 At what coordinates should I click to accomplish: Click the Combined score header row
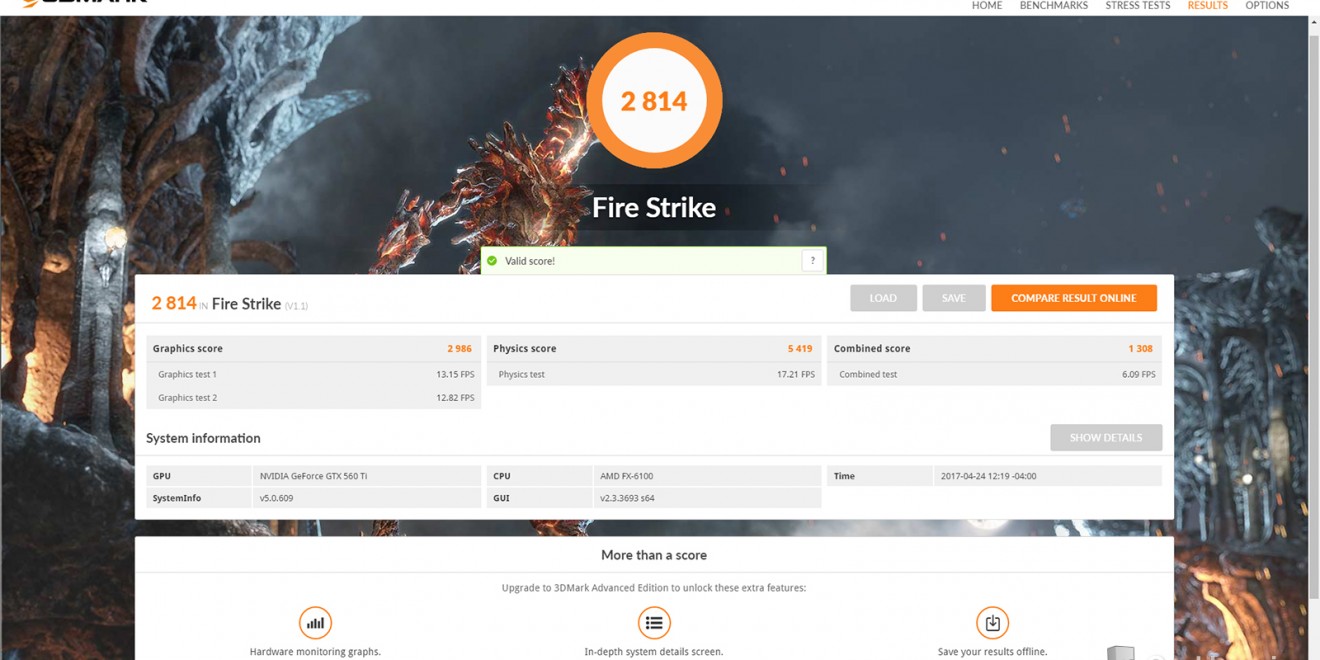[994, 349]
